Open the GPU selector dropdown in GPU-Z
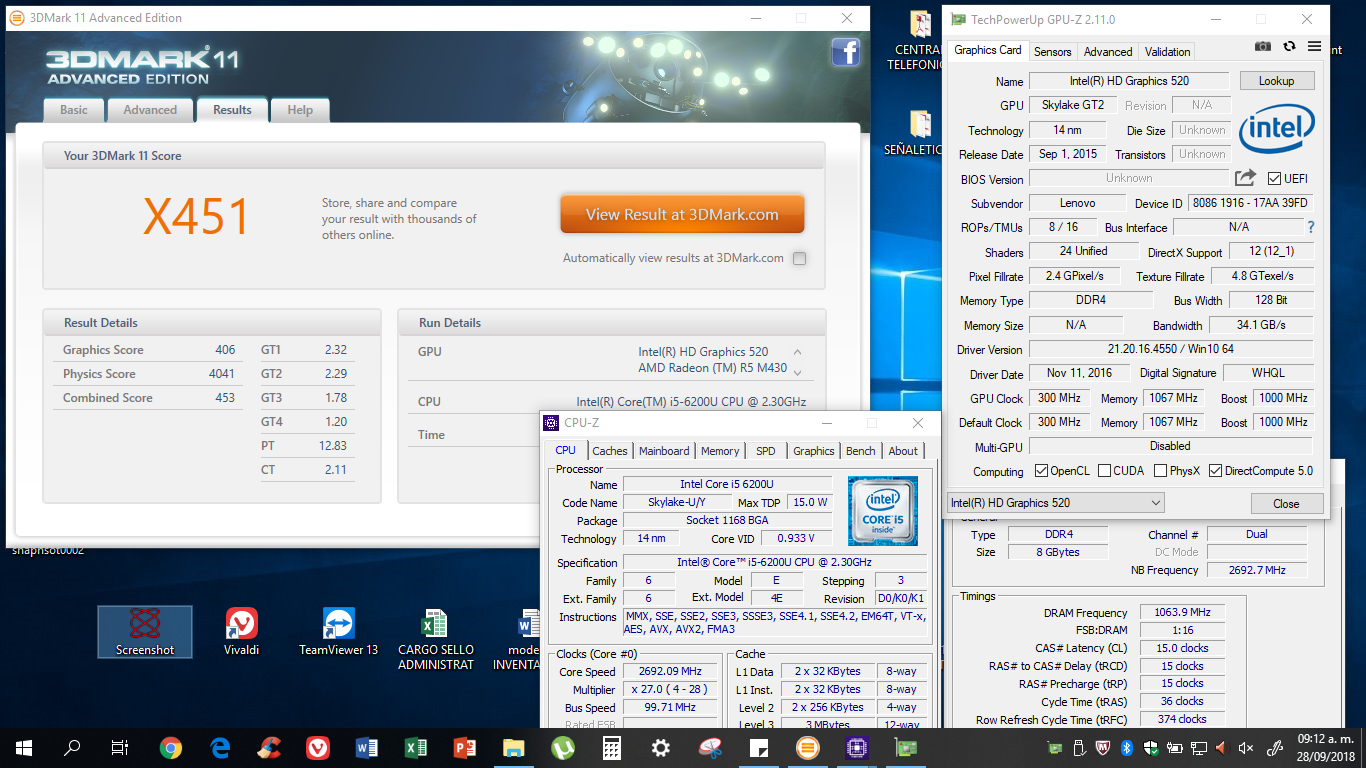The height and width of the screenshot is (768, 1366). click(1056, 503)
